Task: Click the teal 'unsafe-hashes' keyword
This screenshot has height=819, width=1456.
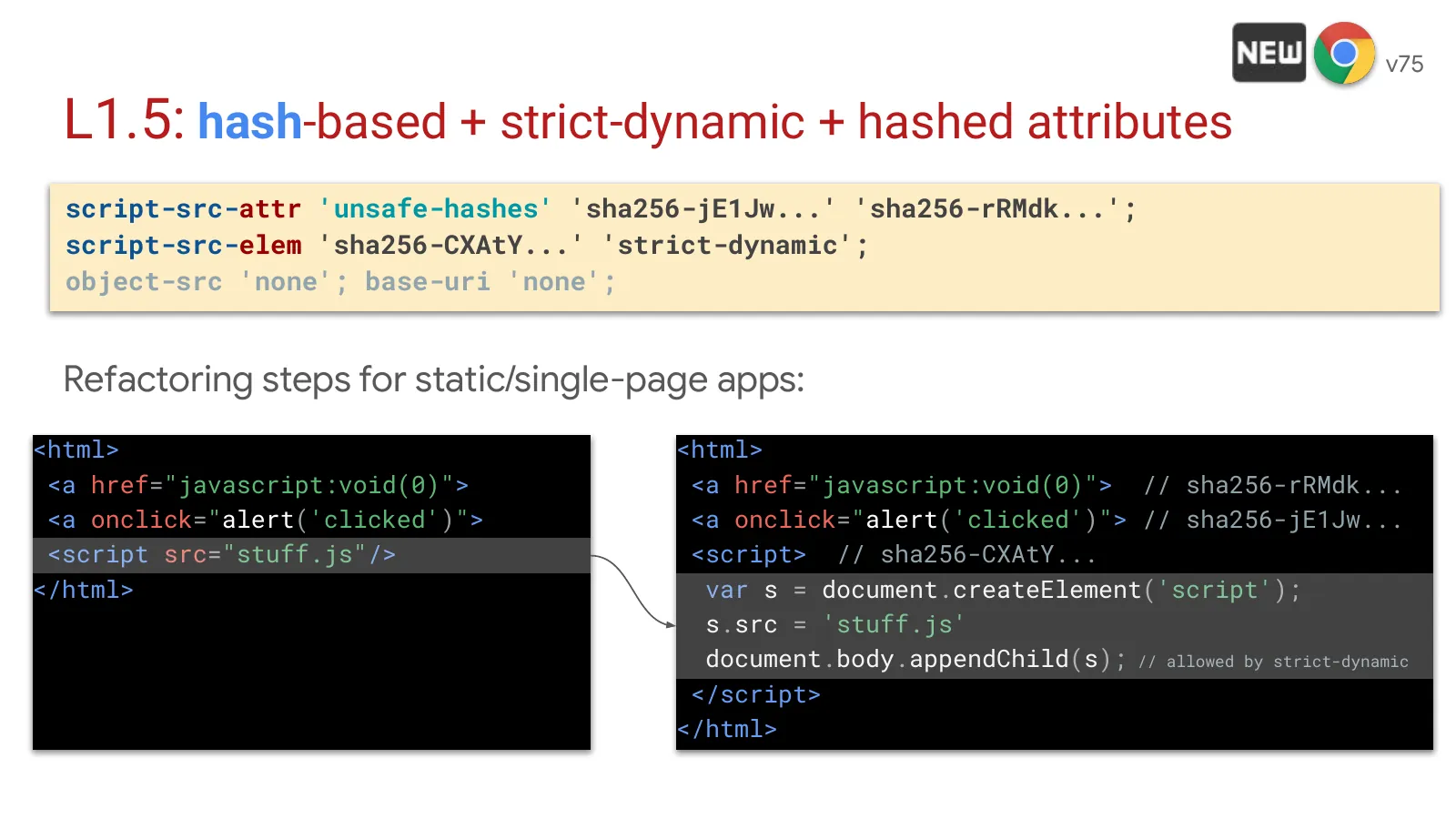Action: click(435, 209)
